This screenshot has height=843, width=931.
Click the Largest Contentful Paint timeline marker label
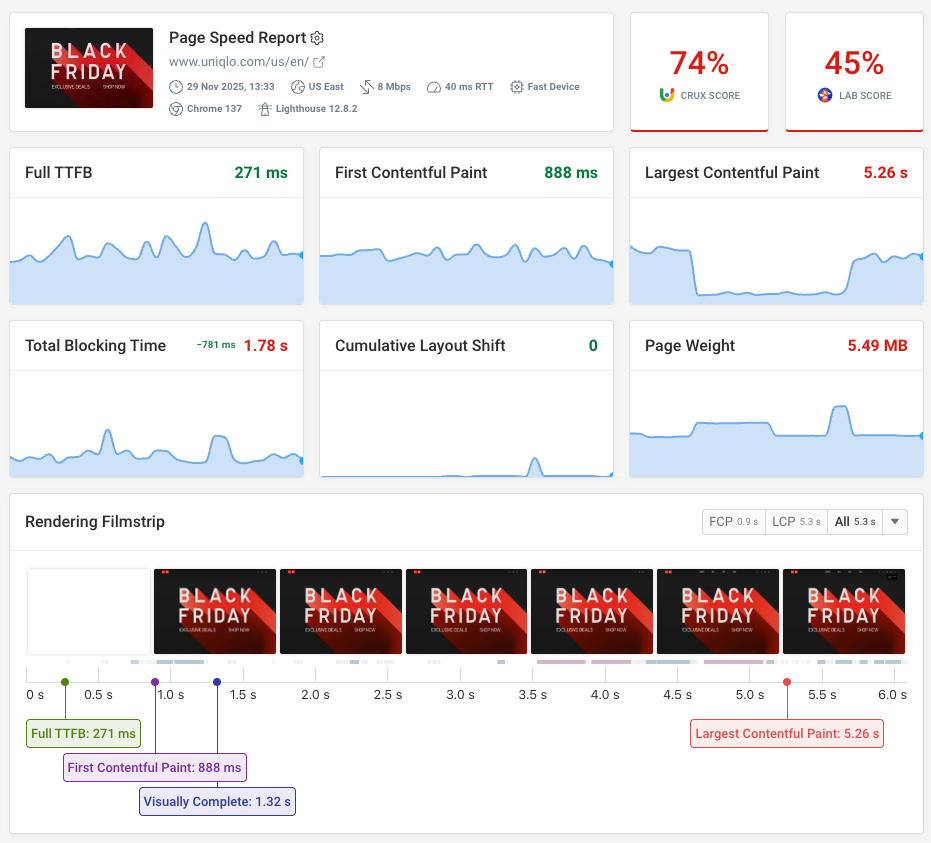pyautogui.click(x=787, y=734)
